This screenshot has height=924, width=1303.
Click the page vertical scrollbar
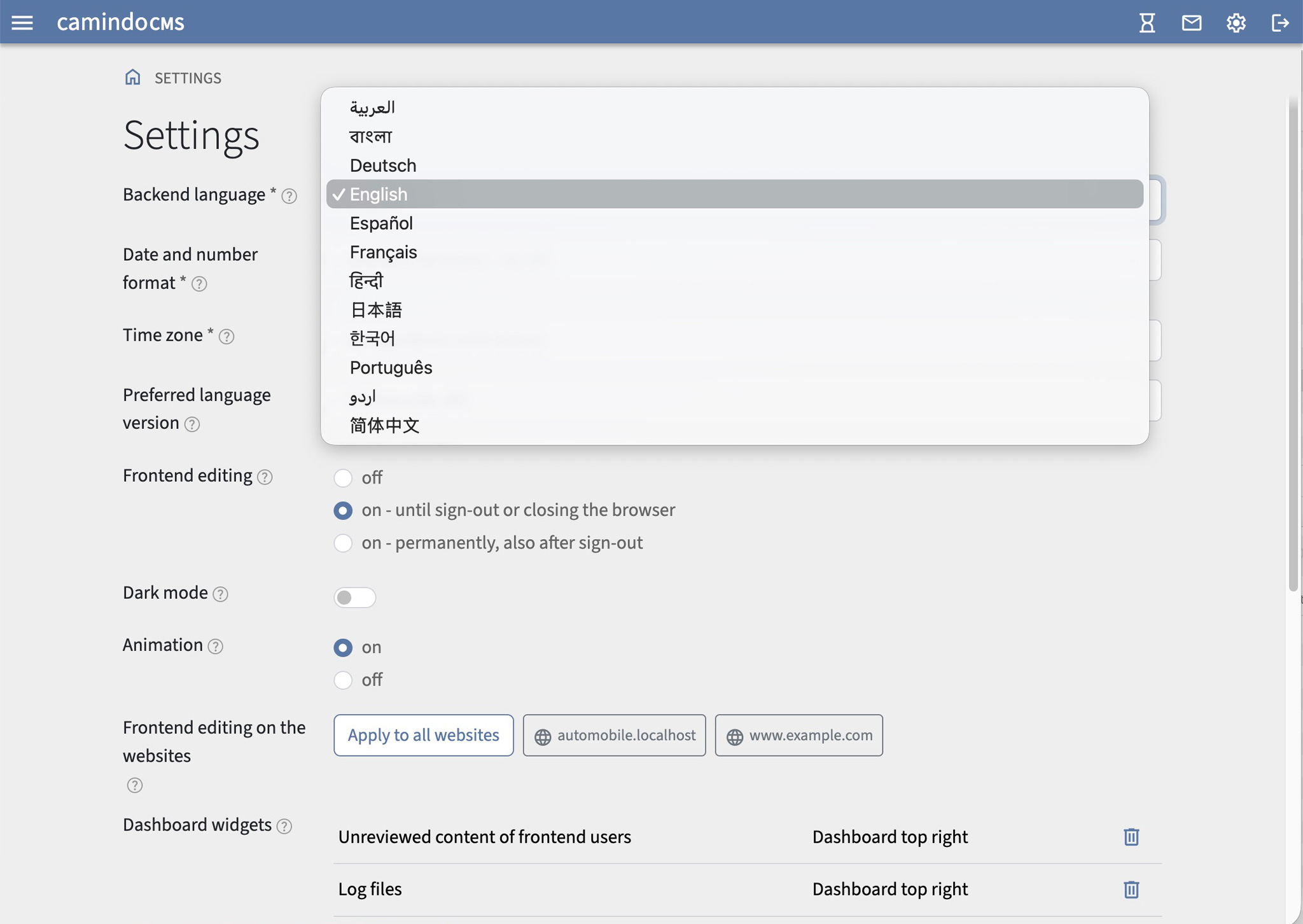[1293, 344]
